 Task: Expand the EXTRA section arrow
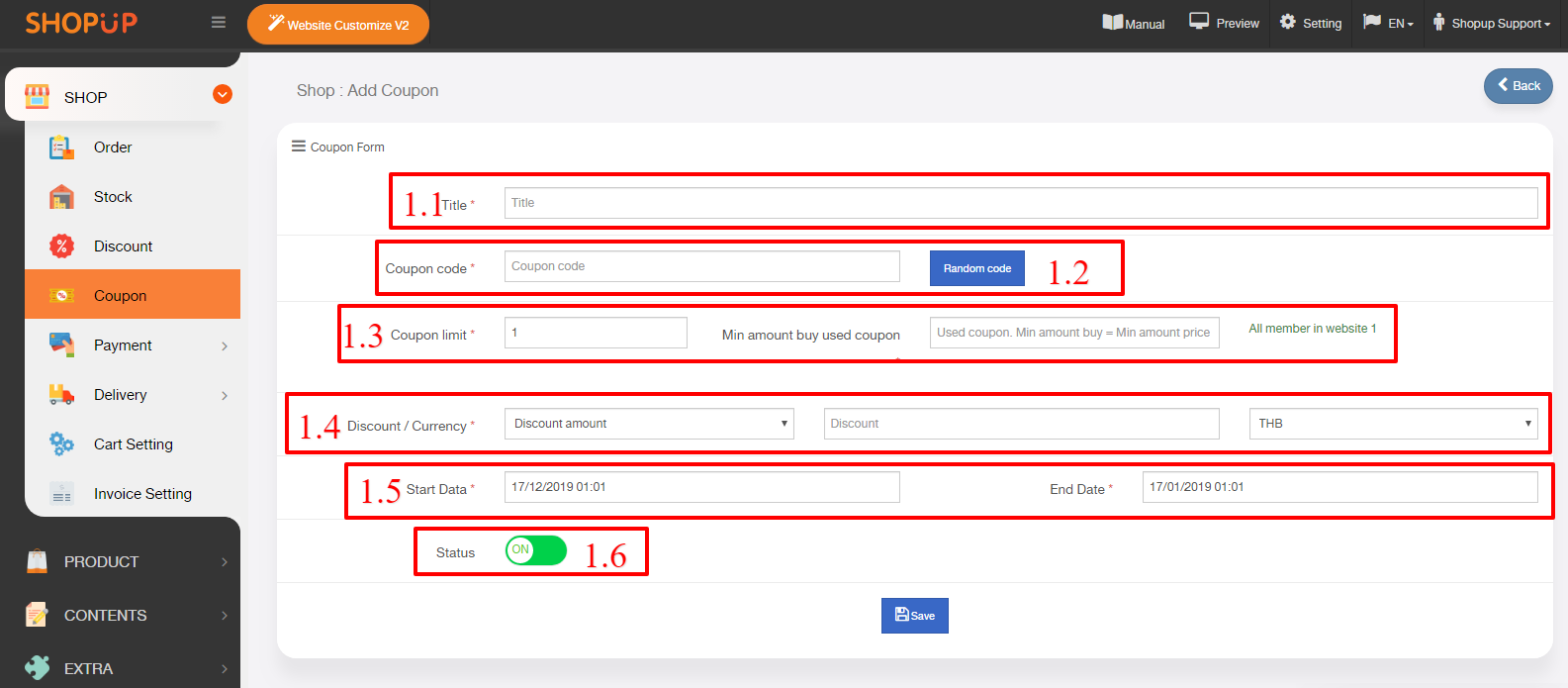click(225, 668)
